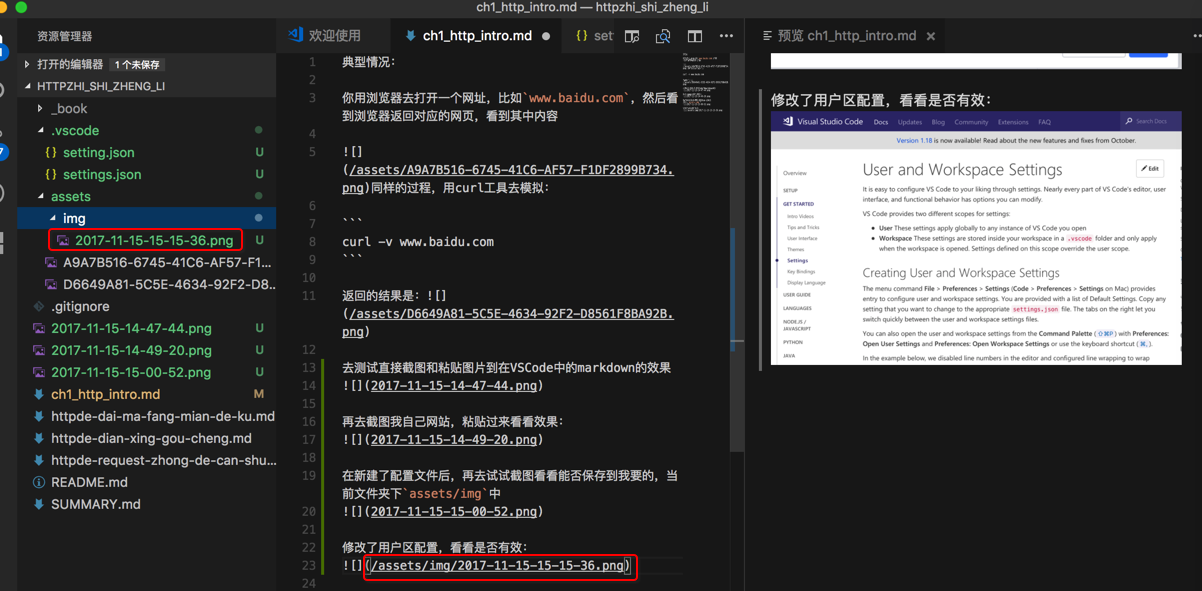1202x591 pixels.
Task: Follow link 2017-11-15-14-49-20.png in editor
Action: (454, 439)
